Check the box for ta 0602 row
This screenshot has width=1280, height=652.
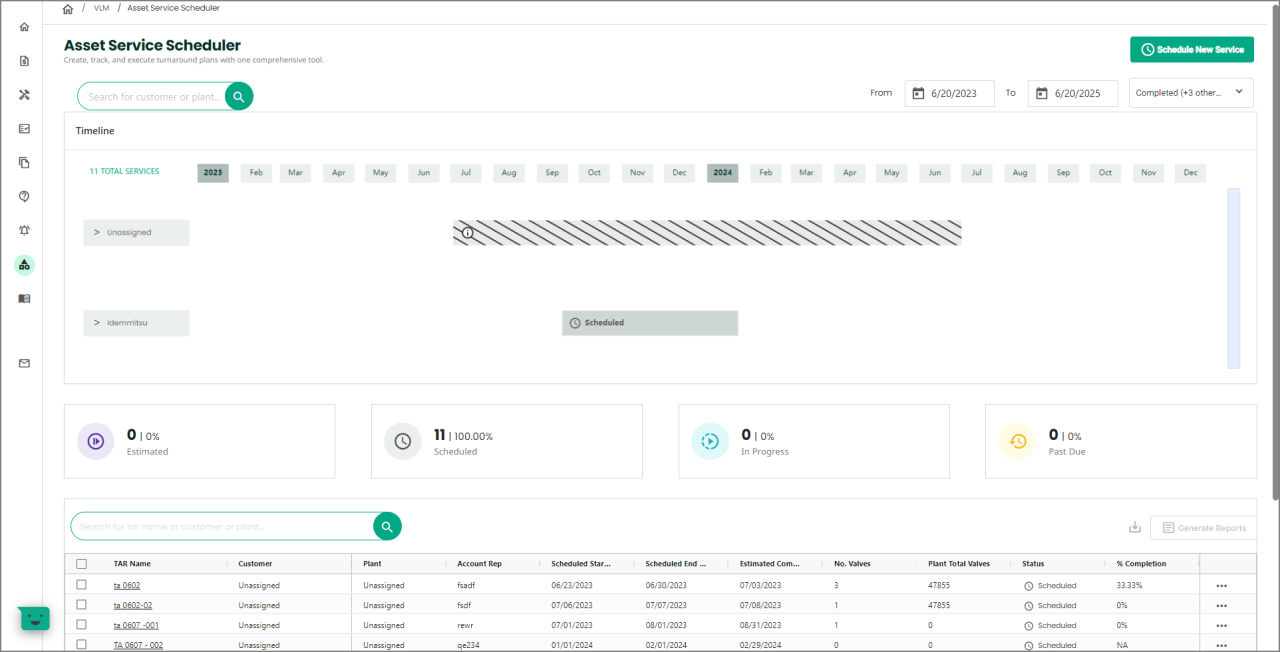[82, 585]
